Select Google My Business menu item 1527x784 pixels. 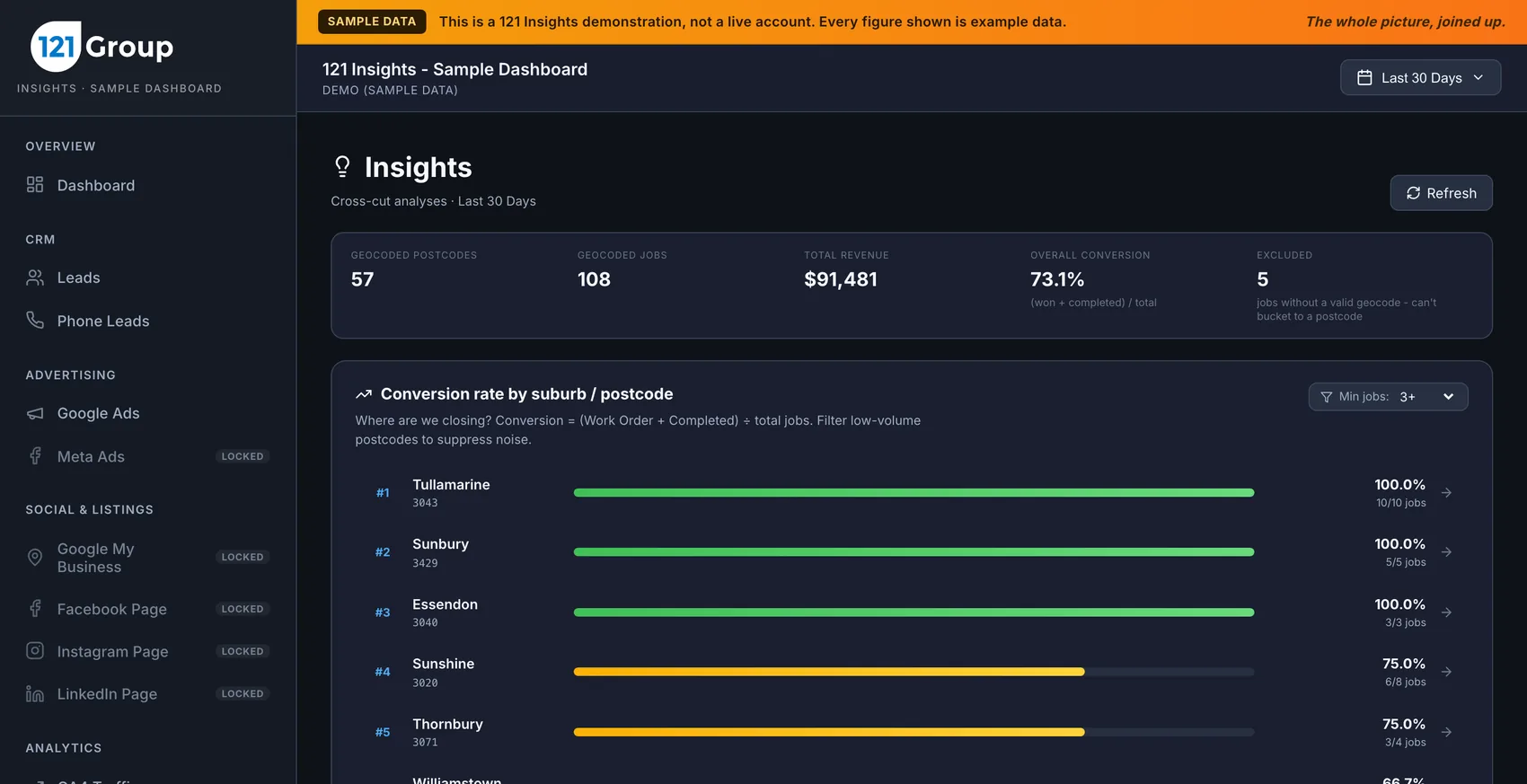tap(148, 558)
